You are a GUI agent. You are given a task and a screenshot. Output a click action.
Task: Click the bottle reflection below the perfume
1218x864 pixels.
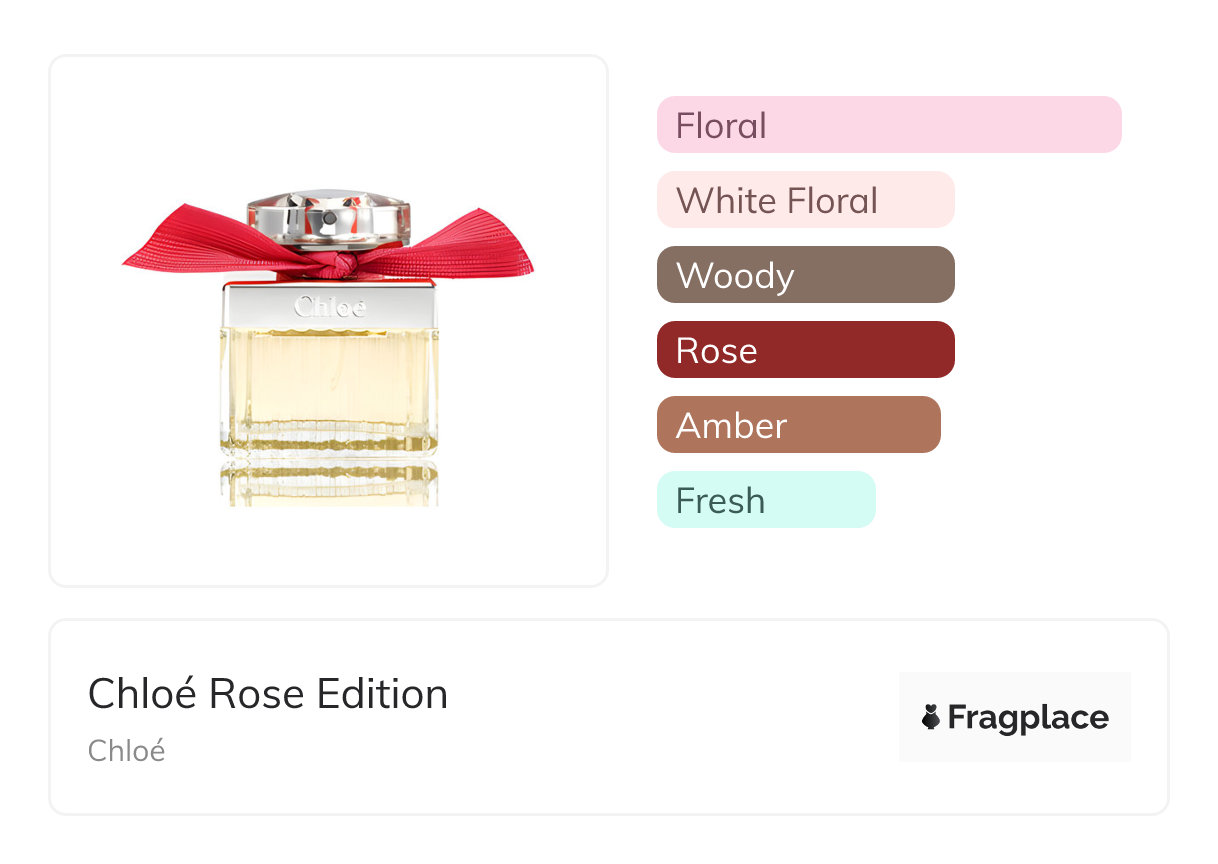328,487
